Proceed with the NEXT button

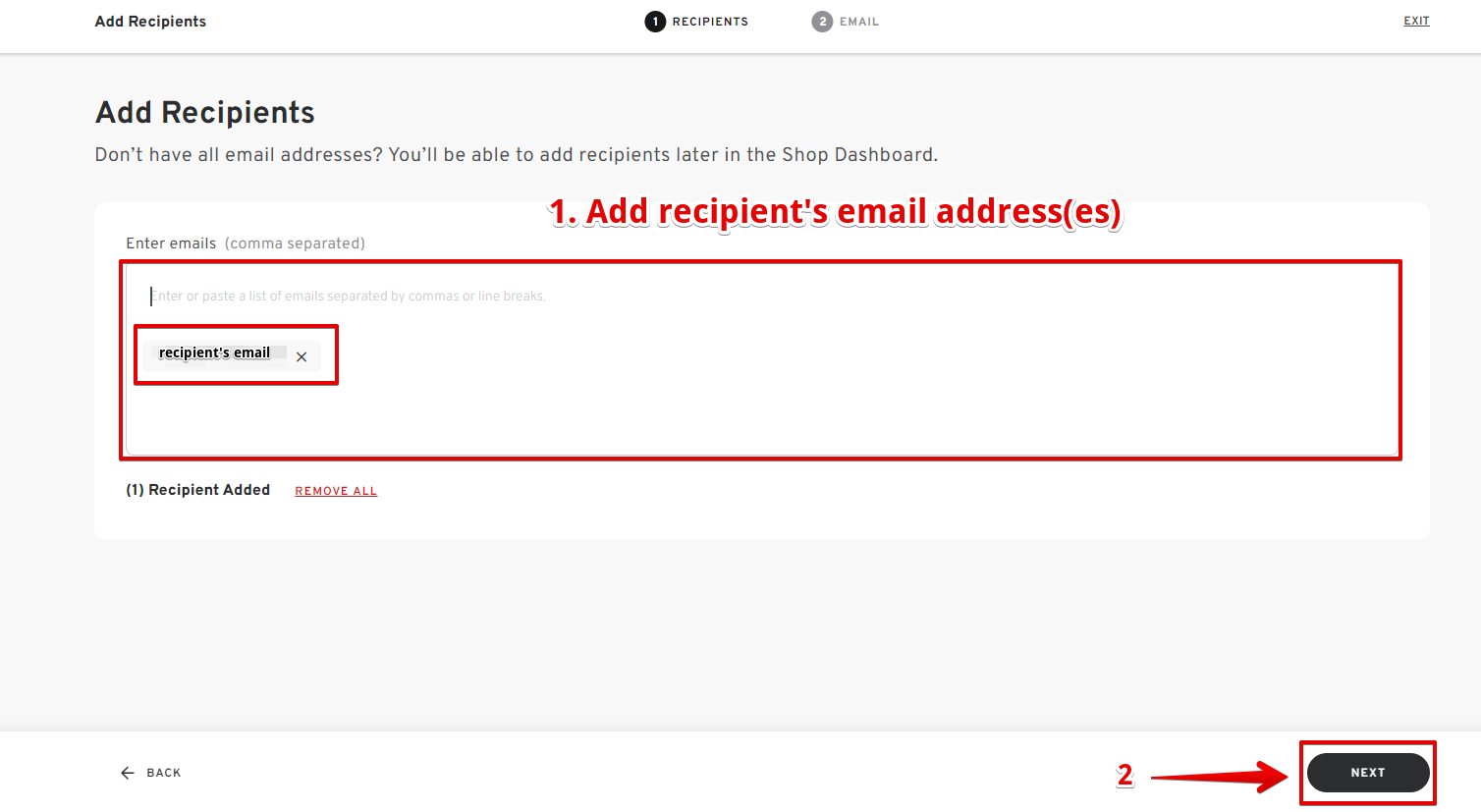click(x=1368, y=773)
